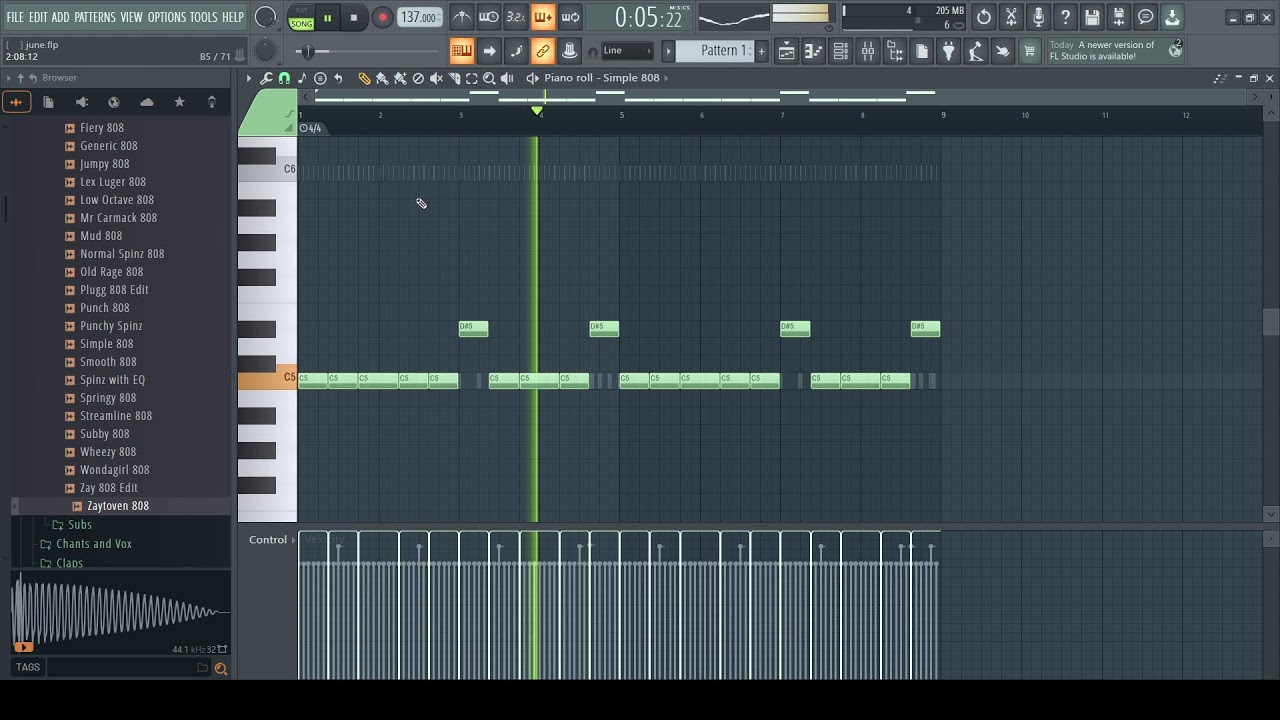Image resolution: width=1280 pixels, height=720 pixels.
Task: Show the mixer window
Action: [x=868, y=51]
